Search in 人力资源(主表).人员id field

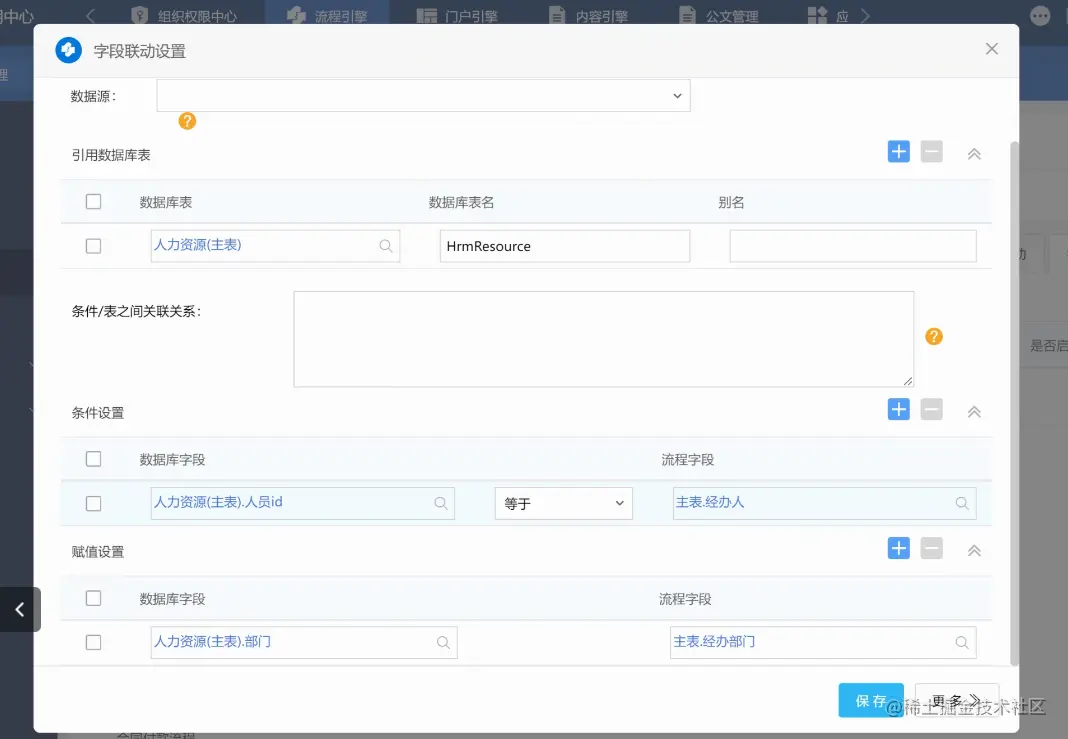[x=441, y=503]
